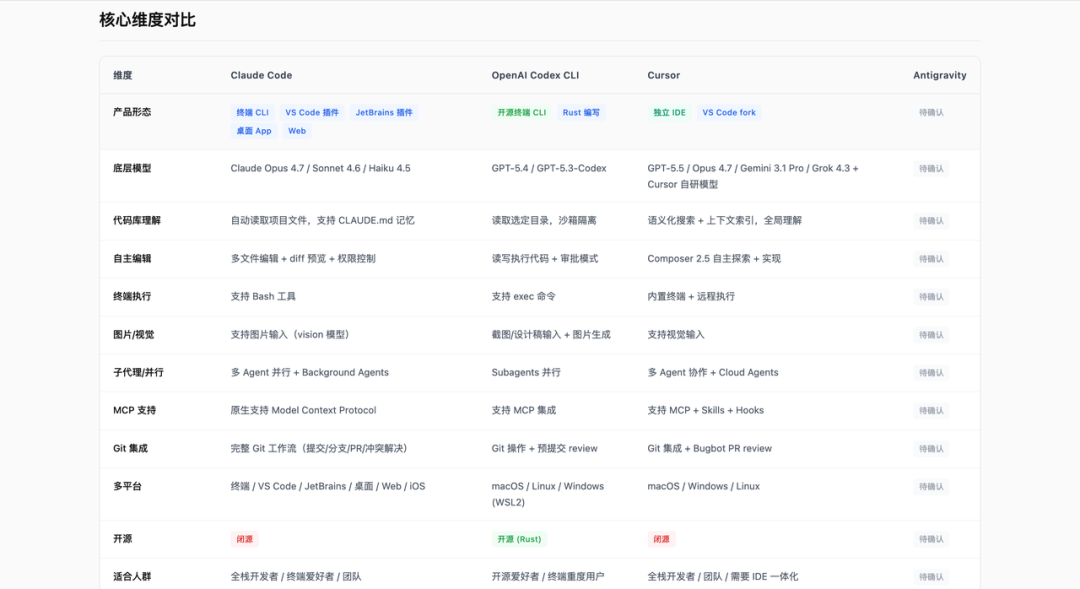Click the 产品形态 row label
This screenshot has height=589, width=1080.
tap(132, 112)
